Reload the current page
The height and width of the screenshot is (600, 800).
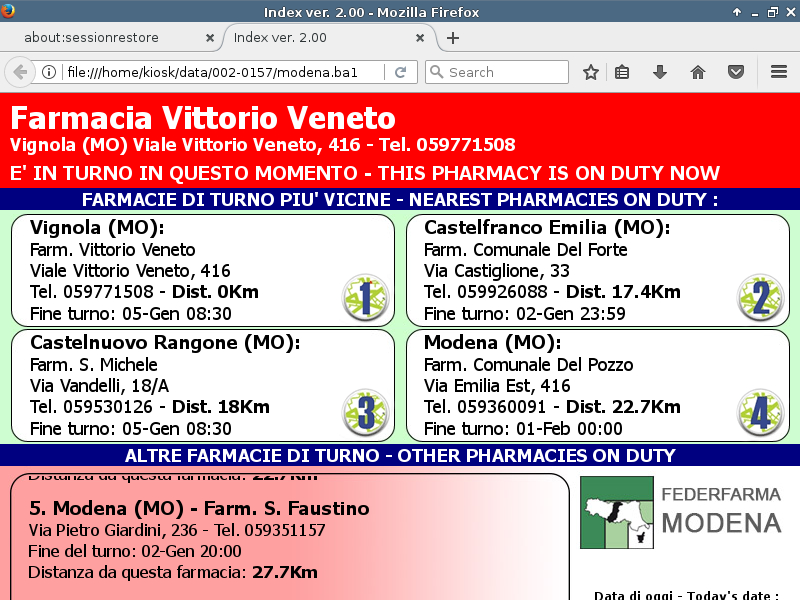click(x=400, y=72)
